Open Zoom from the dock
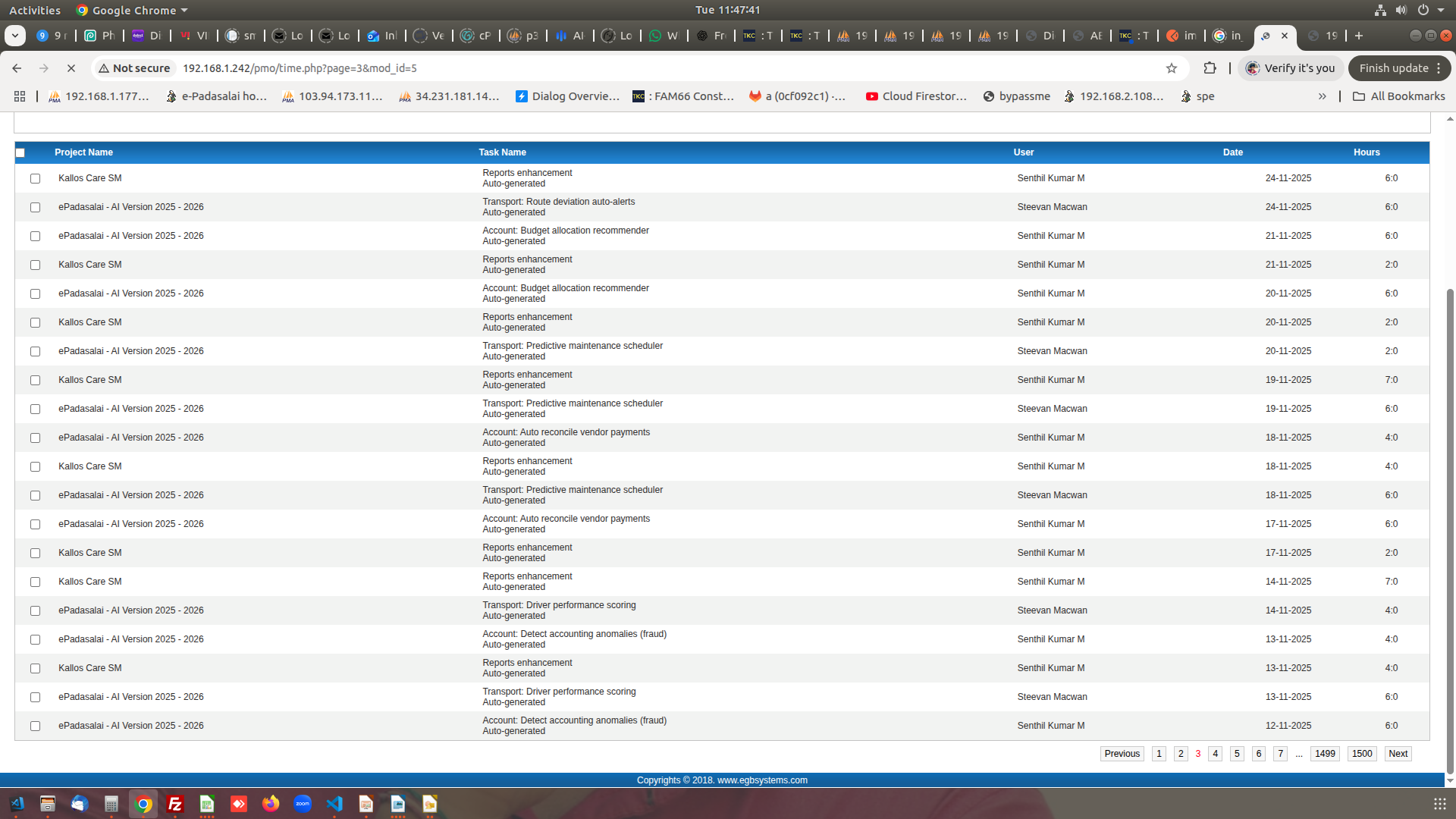This screenshot has width=1456, height=819. (303, 805)
